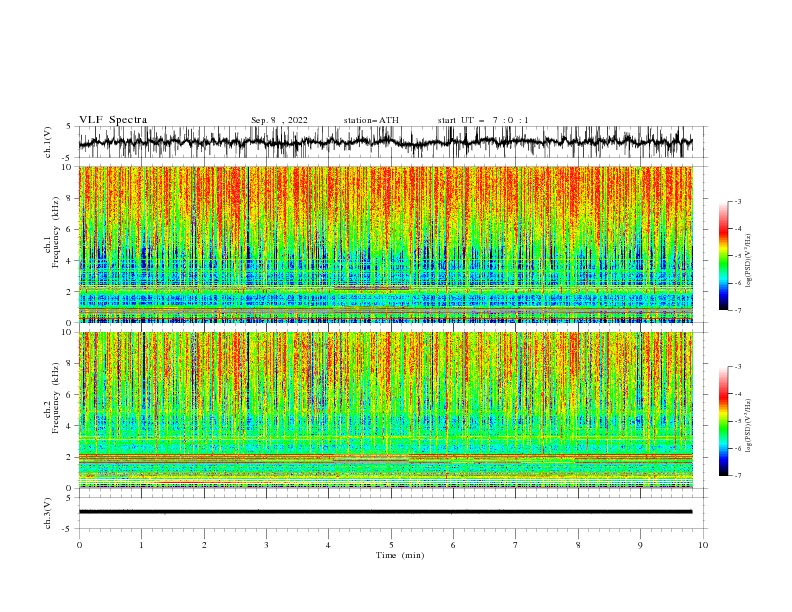Click the '-3' value atop ch.1 color bar
Viewport: 792px width, 612px height.
tap(737, 201)
